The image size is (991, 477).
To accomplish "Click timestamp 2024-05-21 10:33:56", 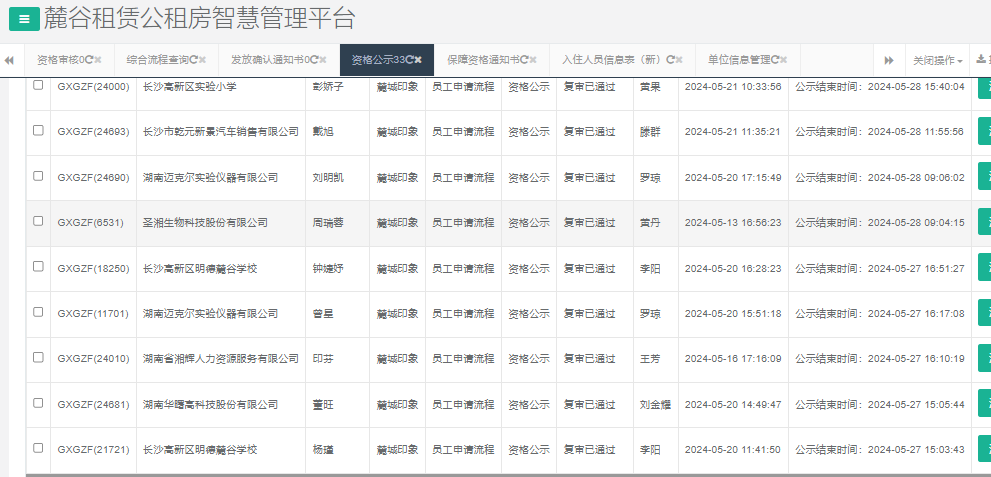I will [733, 87].
